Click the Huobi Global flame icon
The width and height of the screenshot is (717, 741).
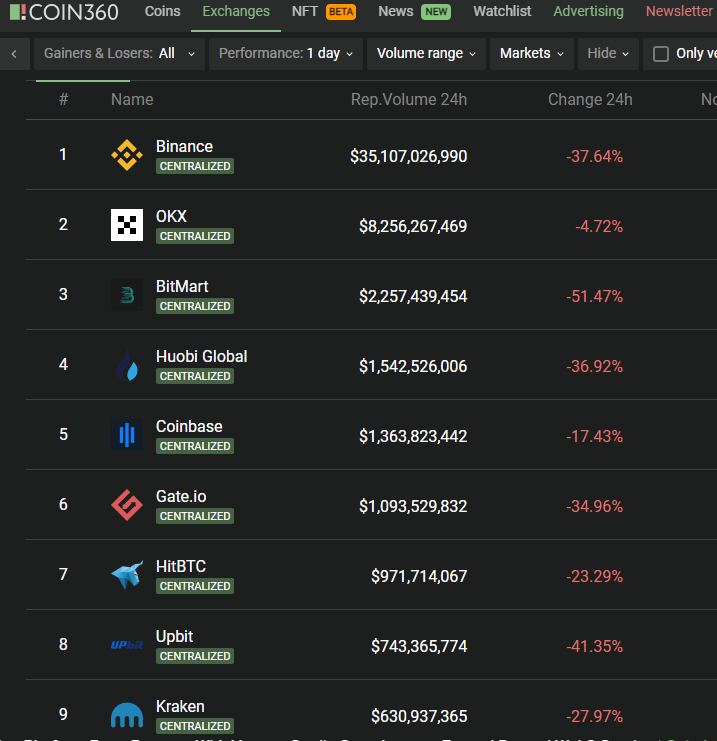(x=127, y=365)
